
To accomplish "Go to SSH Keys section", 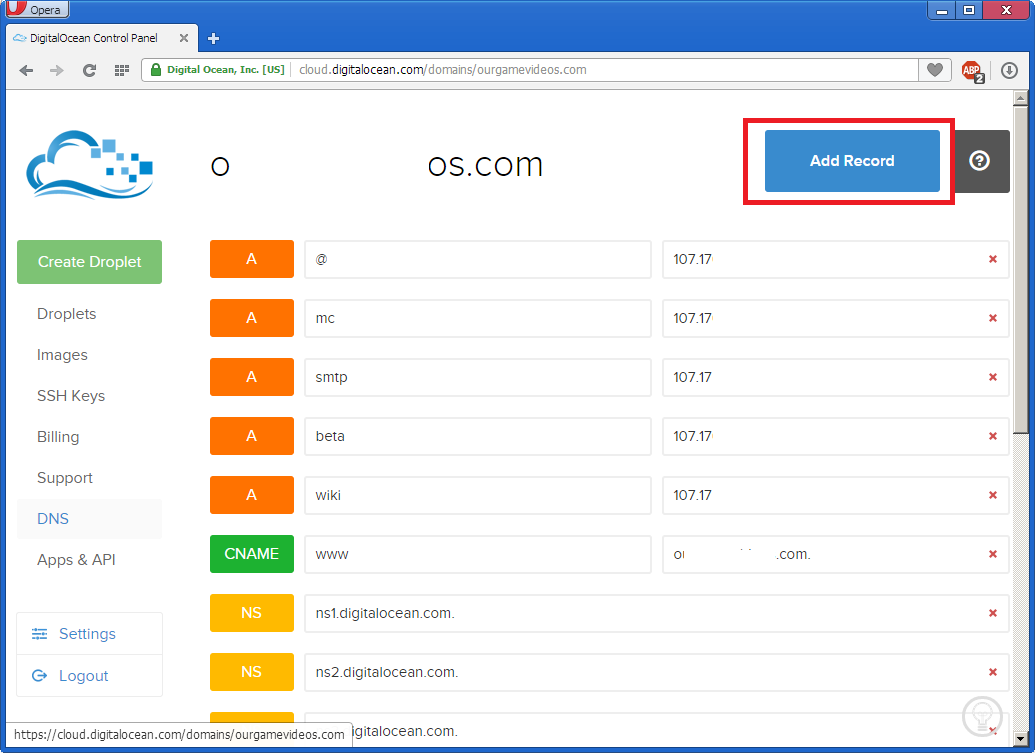I will (71, 396).
